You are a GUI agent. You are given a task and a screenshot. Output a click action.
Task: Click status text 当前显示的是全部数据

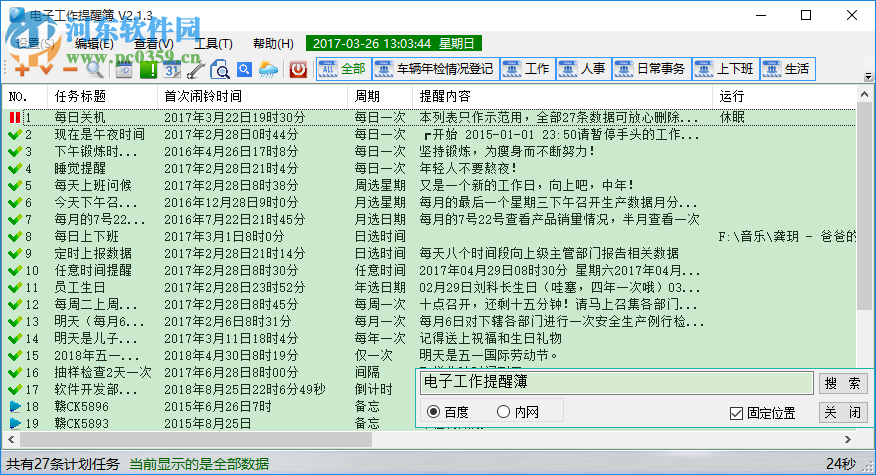point(199,464)
